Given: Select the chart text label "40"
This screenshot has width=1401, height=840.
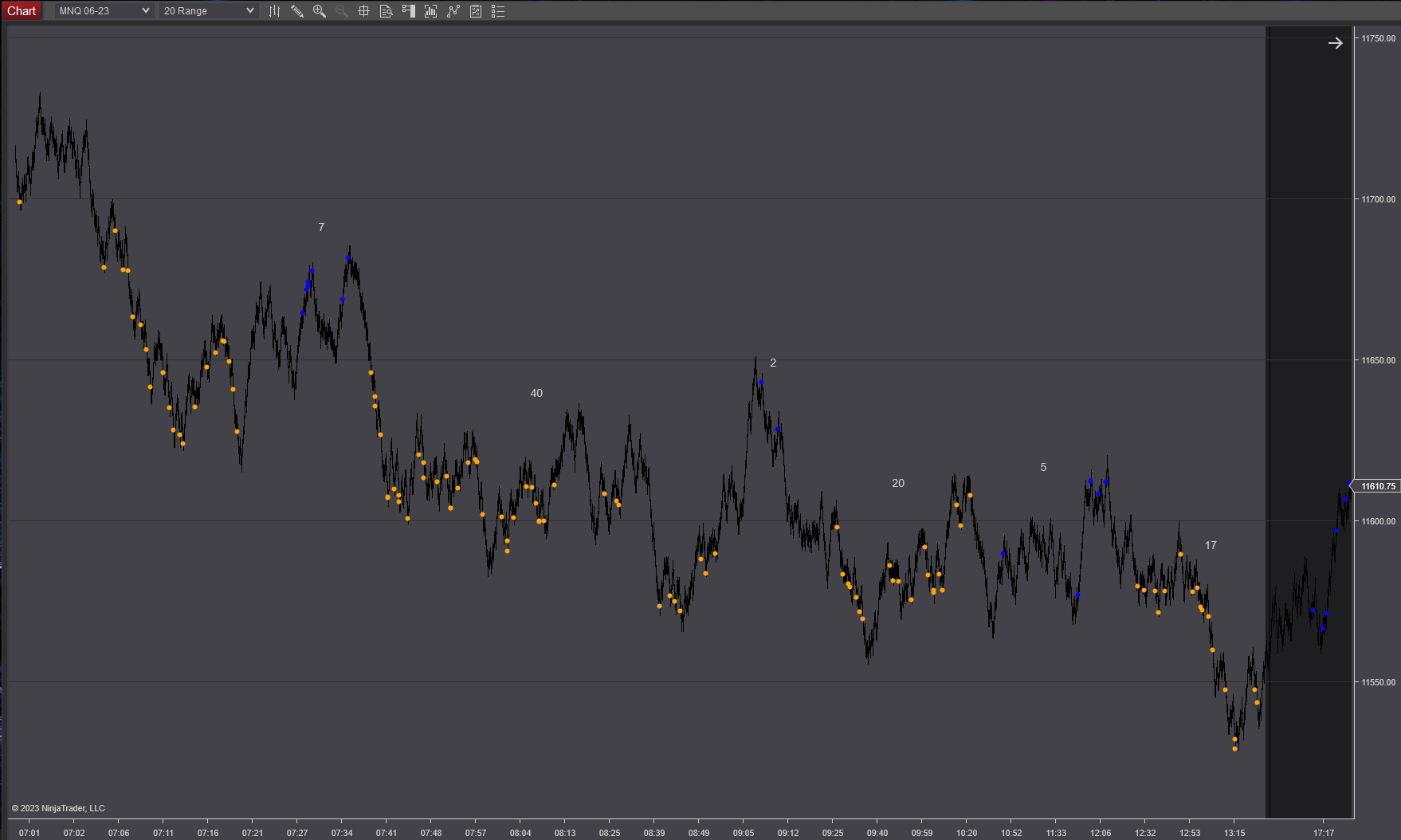Looking at the screenshot, I should pyautogui.click(x=536, y=393).
